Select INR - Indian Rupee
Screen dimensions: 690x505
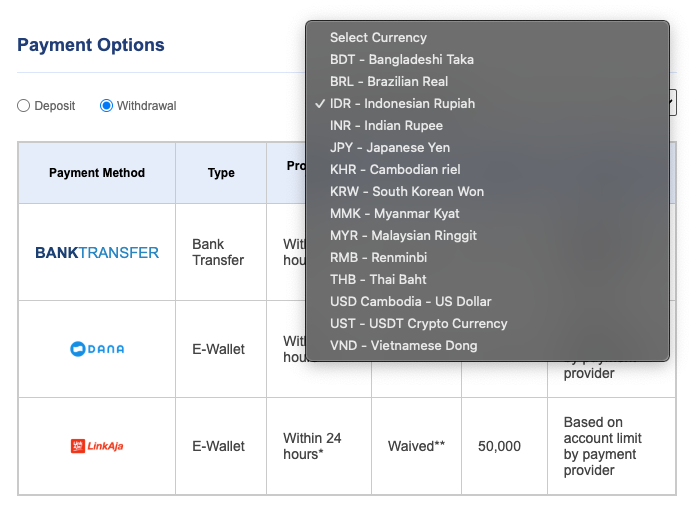tap(386, 126)
